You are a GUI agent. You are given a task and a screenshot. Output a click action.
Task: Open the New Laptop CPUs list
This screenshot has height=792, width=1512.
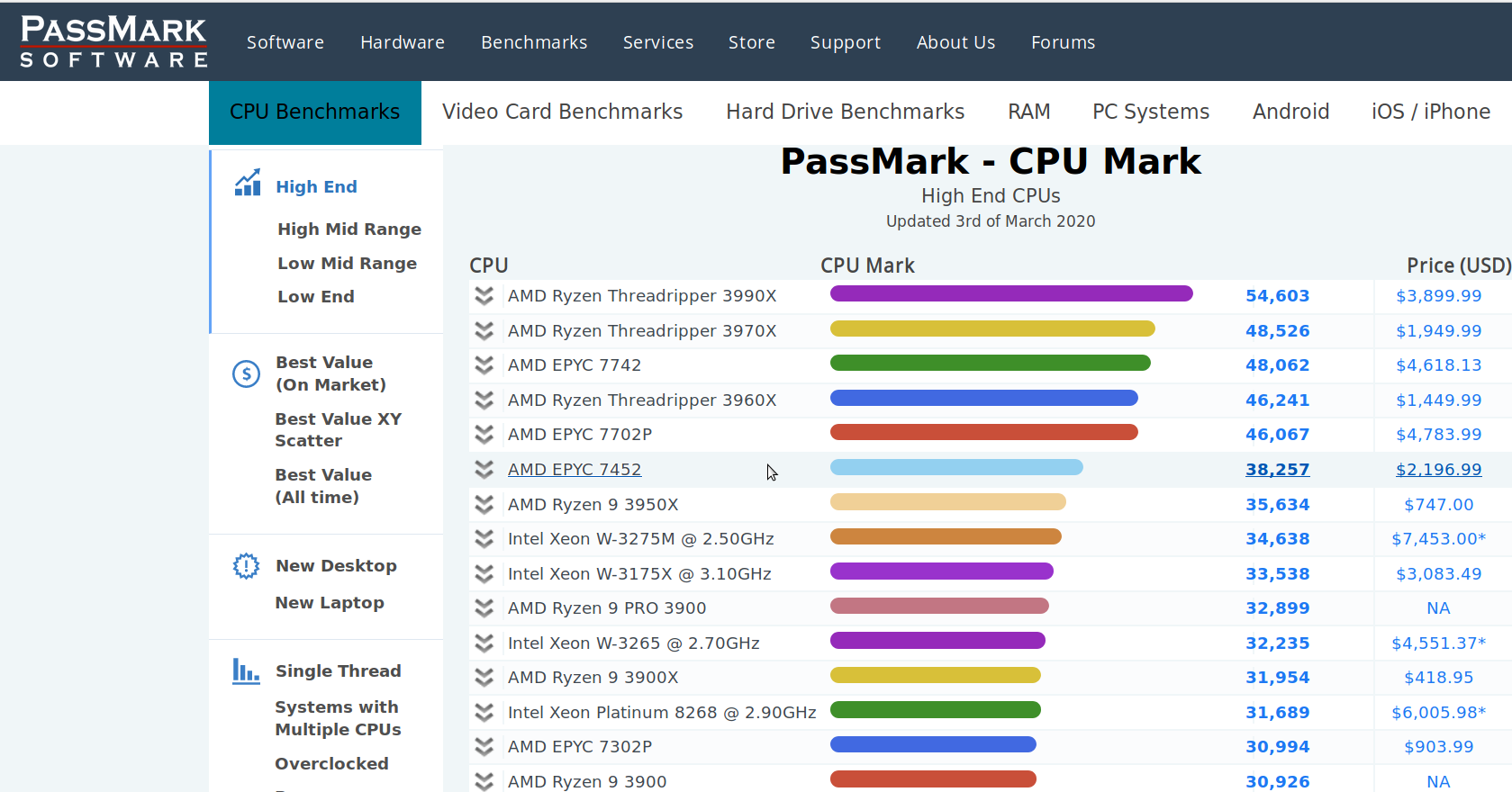click(330, 603)
